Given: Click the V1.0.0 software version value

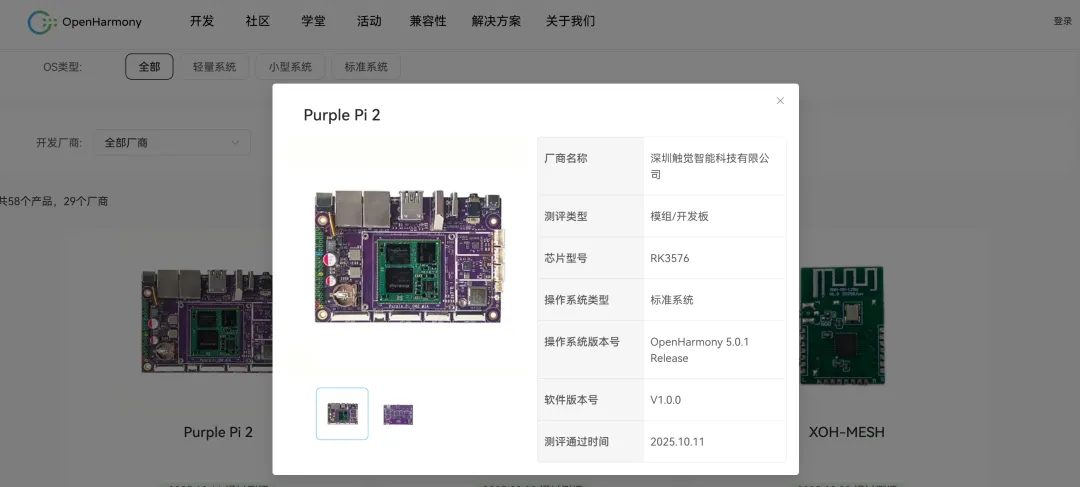Looking at the screenshot, I should click(x=665, y=400).
